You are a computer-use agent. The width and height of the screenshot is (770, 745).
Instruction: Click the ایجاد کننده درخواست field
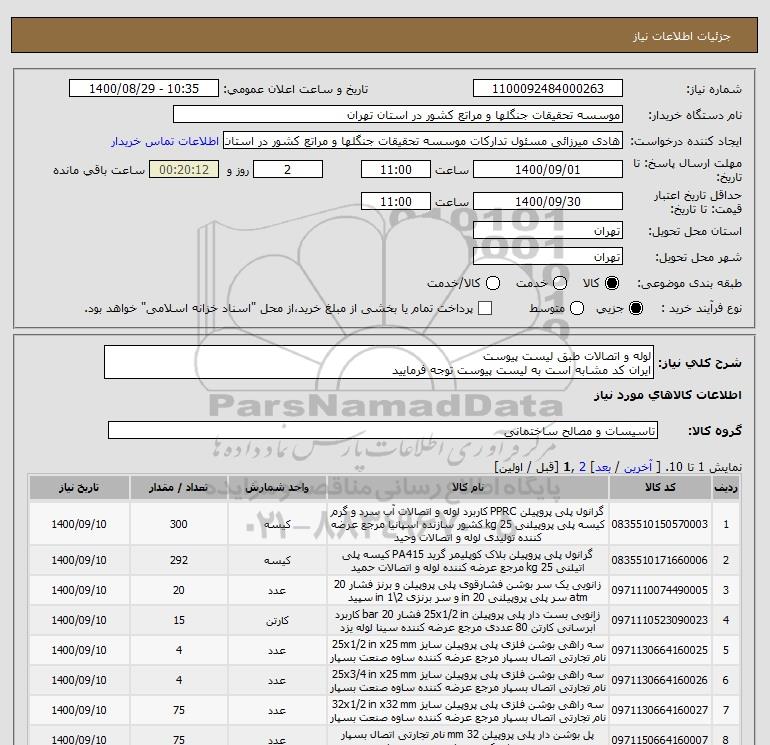pyautogui.click(x=423, y=140)
